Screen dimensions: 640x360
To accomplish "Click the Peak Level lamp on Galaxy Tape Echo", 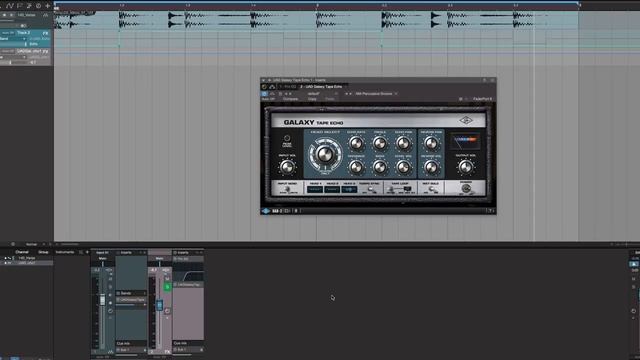I will [287, 138].
